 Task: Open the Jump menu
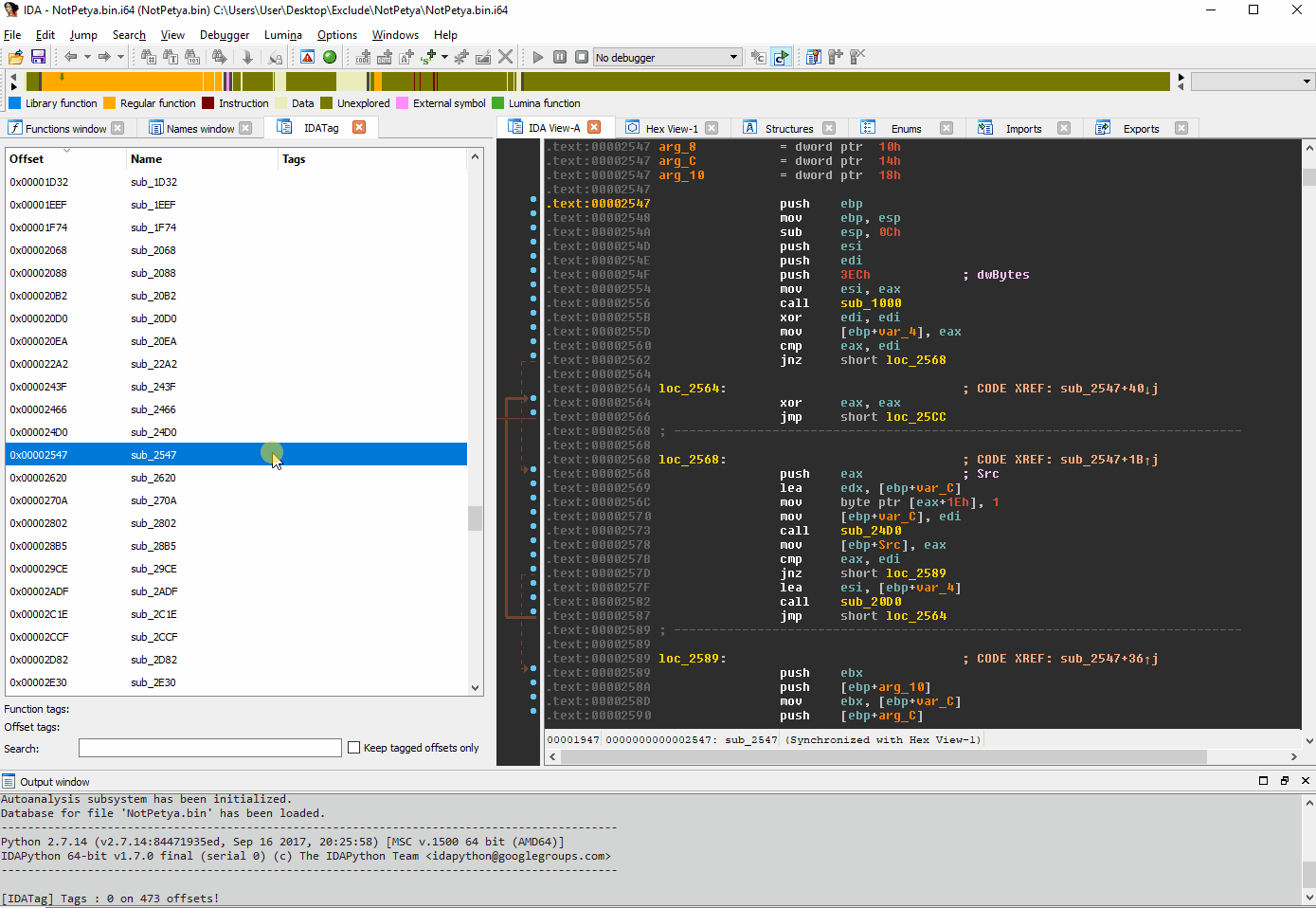click(x=83, y=35)
